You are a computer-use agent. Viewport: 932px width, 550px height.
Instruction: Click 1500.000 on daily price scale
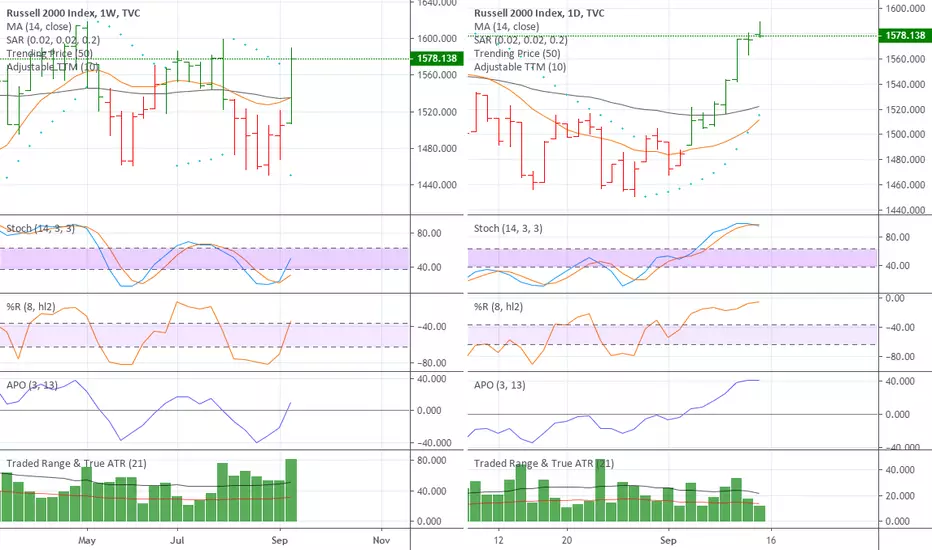[x=905, y=134]
